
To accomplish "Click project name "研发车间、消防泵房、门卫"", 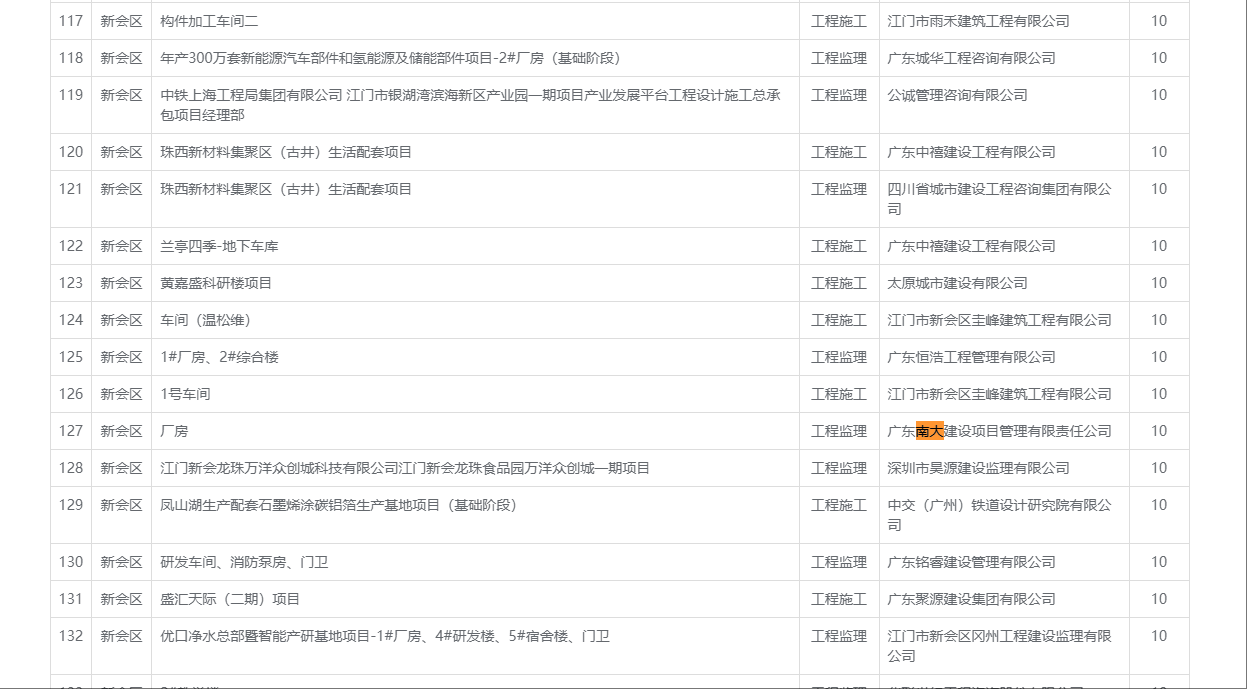I will click(244, 562).
